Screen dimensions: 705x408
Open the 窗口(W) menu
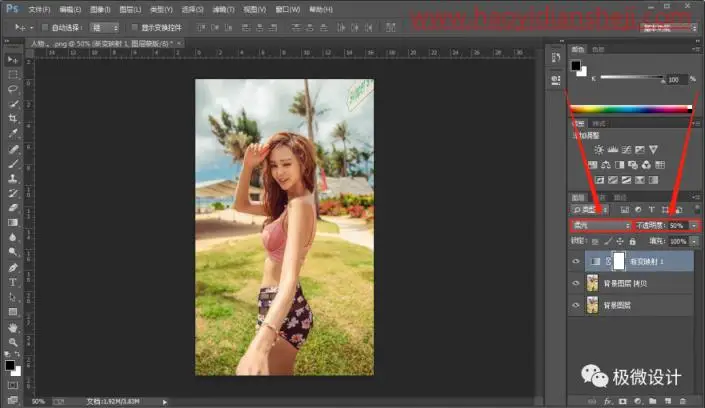click(288, 9)
